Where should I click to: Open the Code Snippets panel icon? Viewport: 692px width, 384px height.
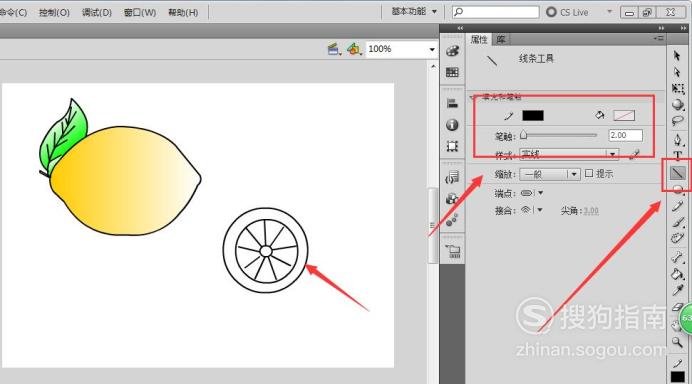[452, 177]
